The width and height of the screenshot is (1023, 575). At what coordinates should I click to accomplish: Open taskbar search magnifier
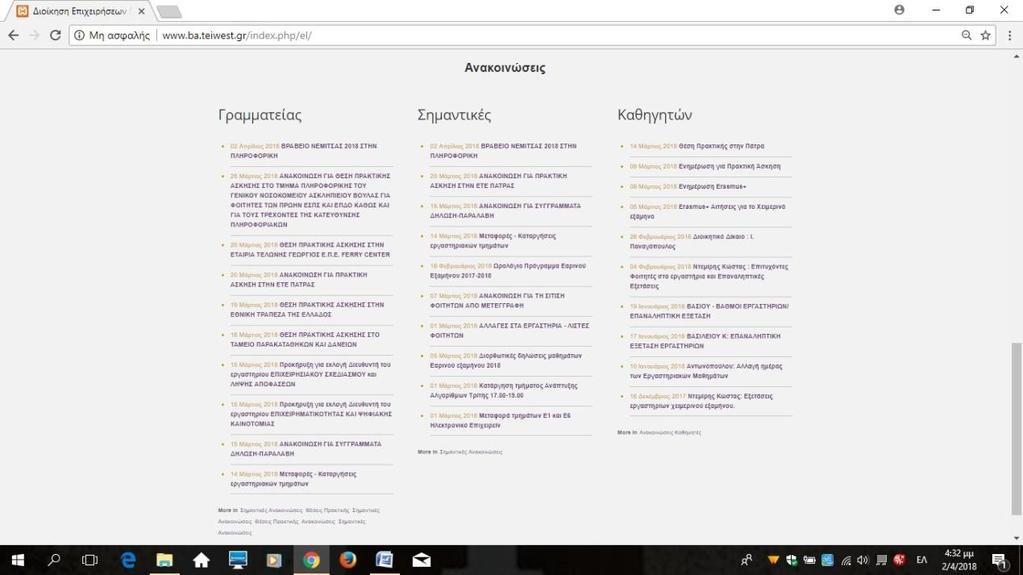[x=54, y=560]
